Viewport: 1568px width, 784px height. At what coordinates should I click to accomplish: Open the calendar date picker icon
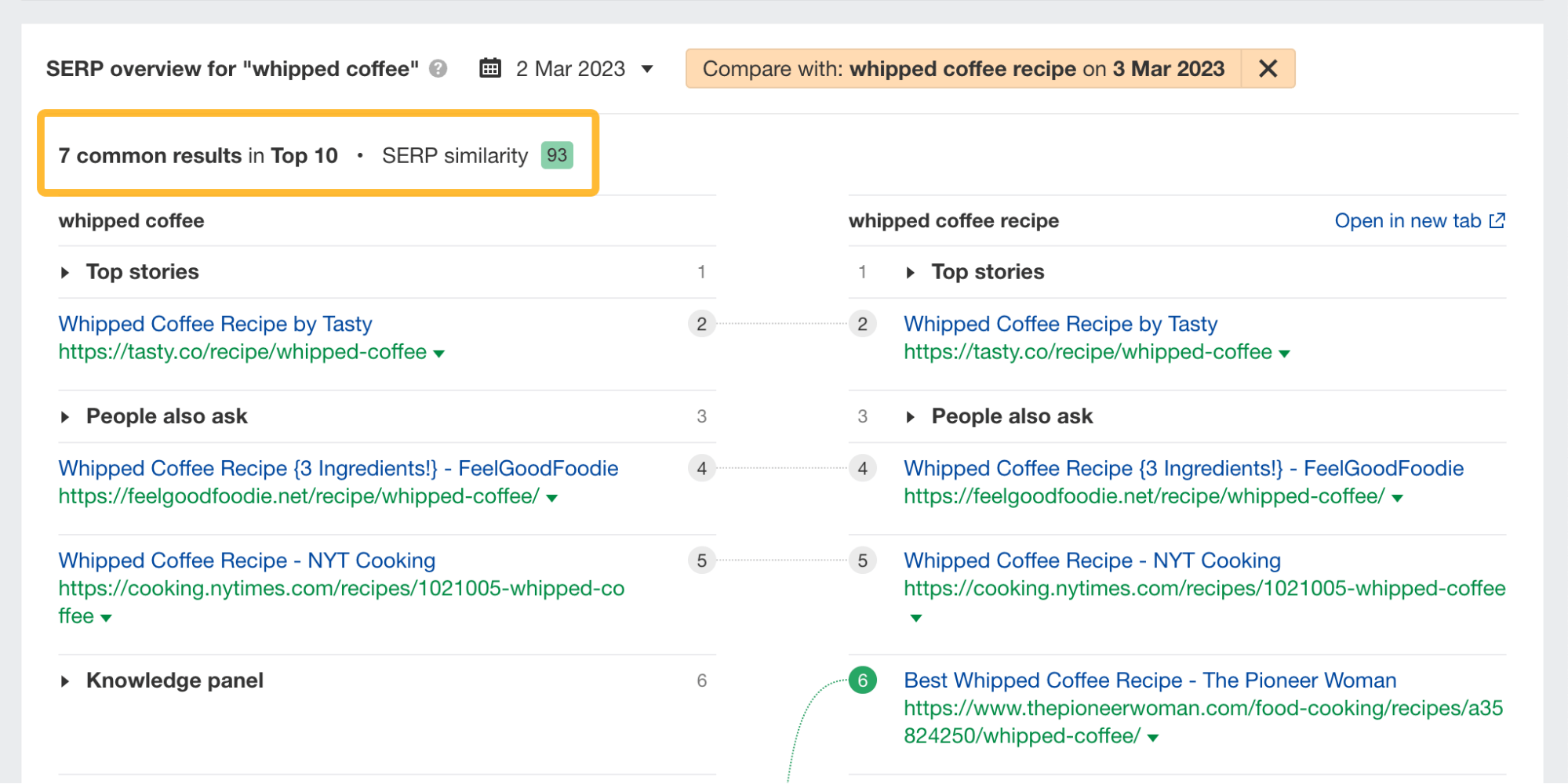pyautogui.click(x=489, y=68)
